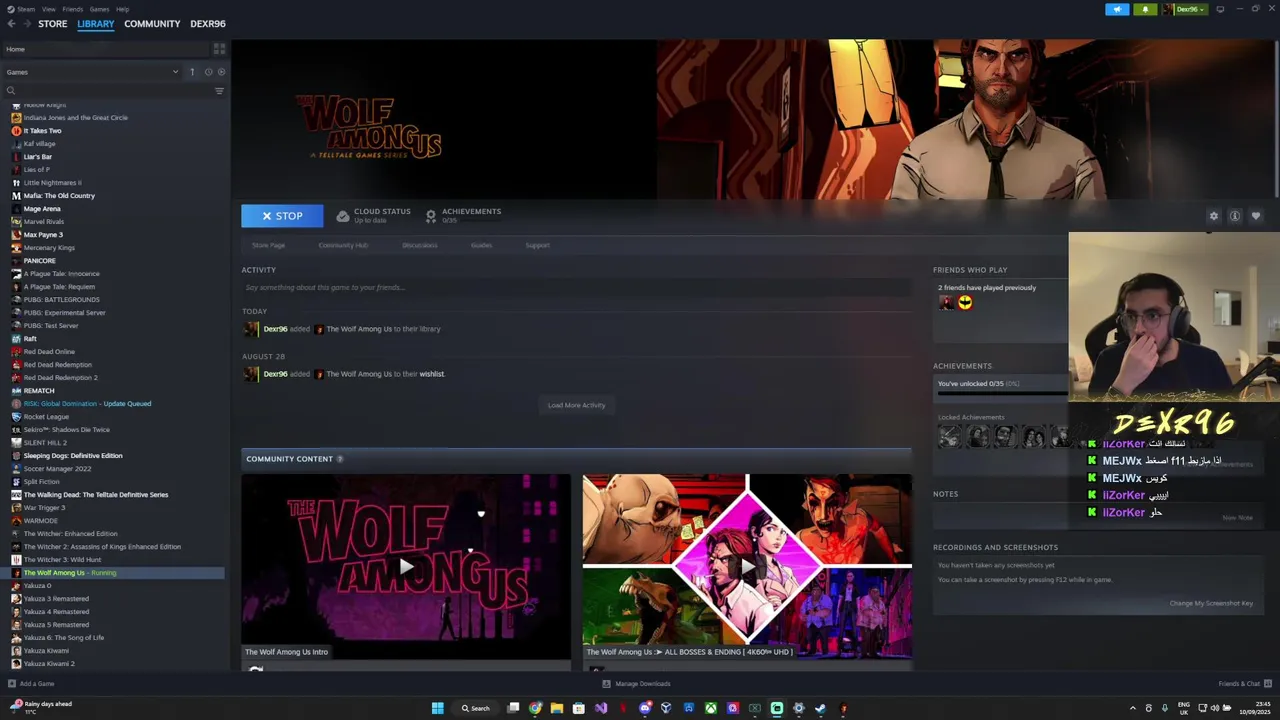The image size is (1280, 720).
Task: Add game to favorites with heart icon
Action: pos(1256,216)
